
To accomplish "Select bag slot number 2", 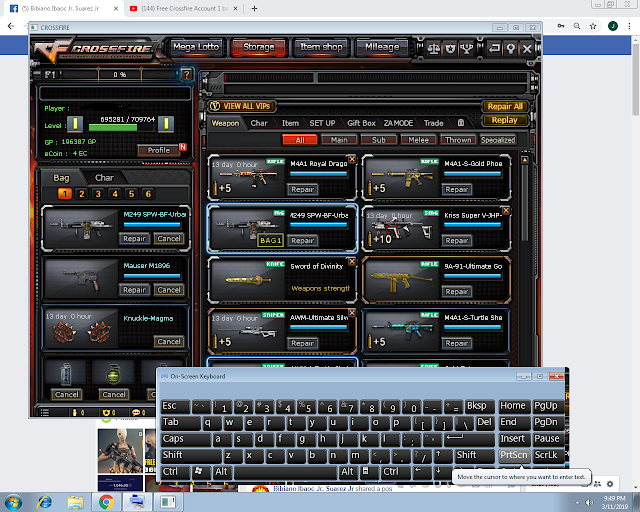I will point(82,194).
